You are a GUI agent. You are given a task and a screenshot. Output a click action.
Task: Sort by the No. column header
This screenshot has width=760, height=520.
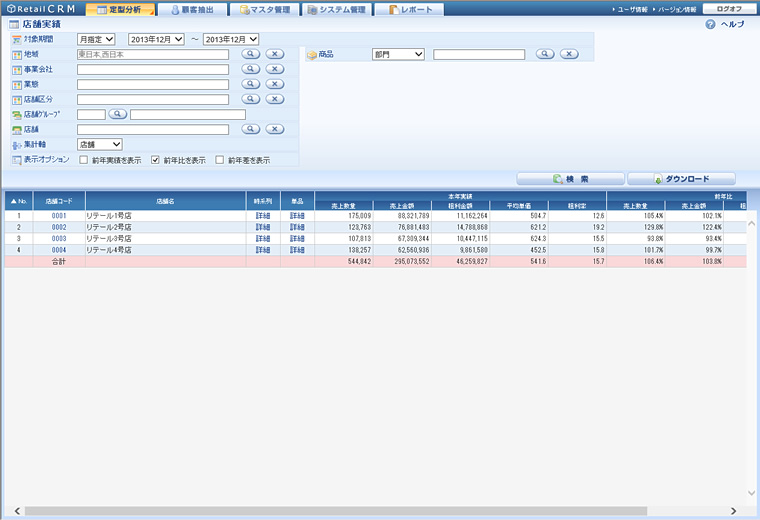pyautogui.click(x=19, y=201)
